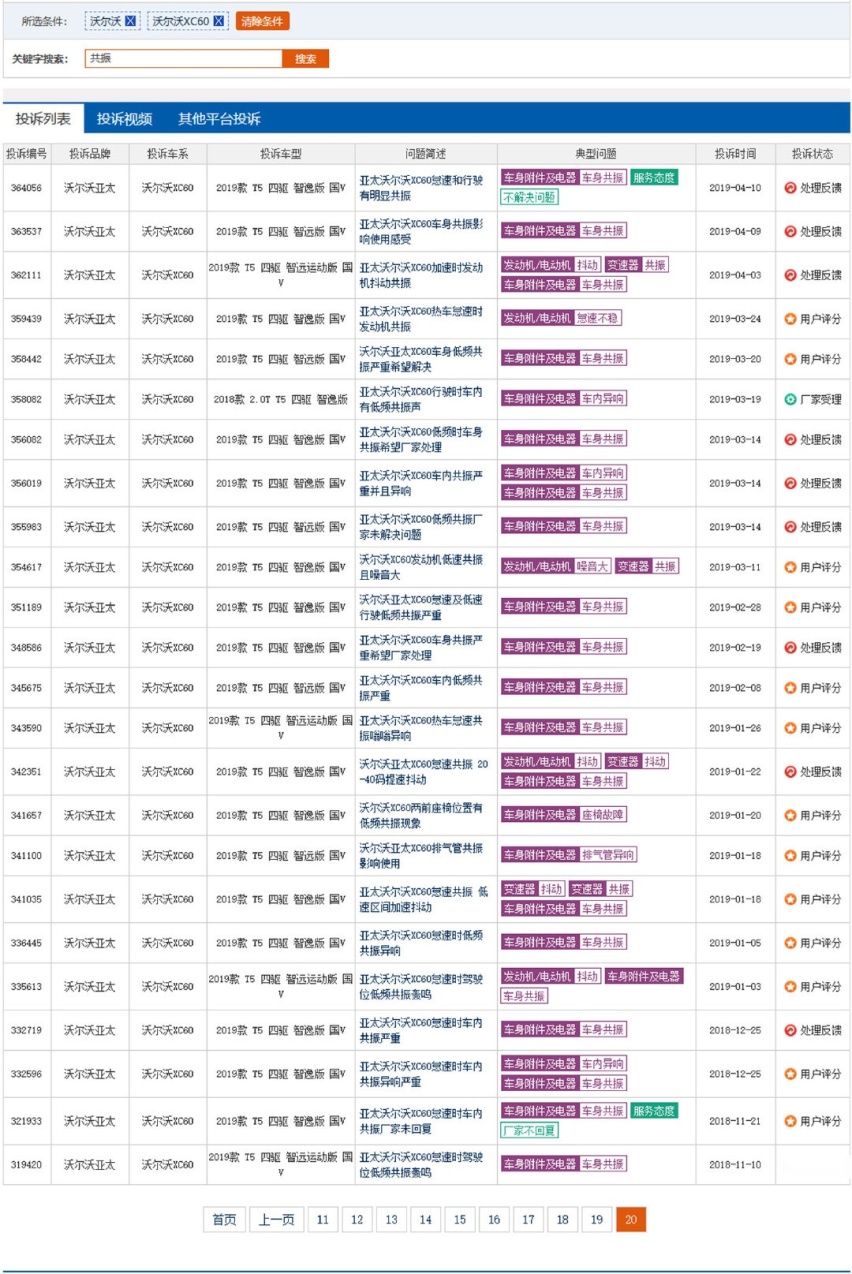Click the 用户评分 status text for complaint 321933

coord(820,1121)
